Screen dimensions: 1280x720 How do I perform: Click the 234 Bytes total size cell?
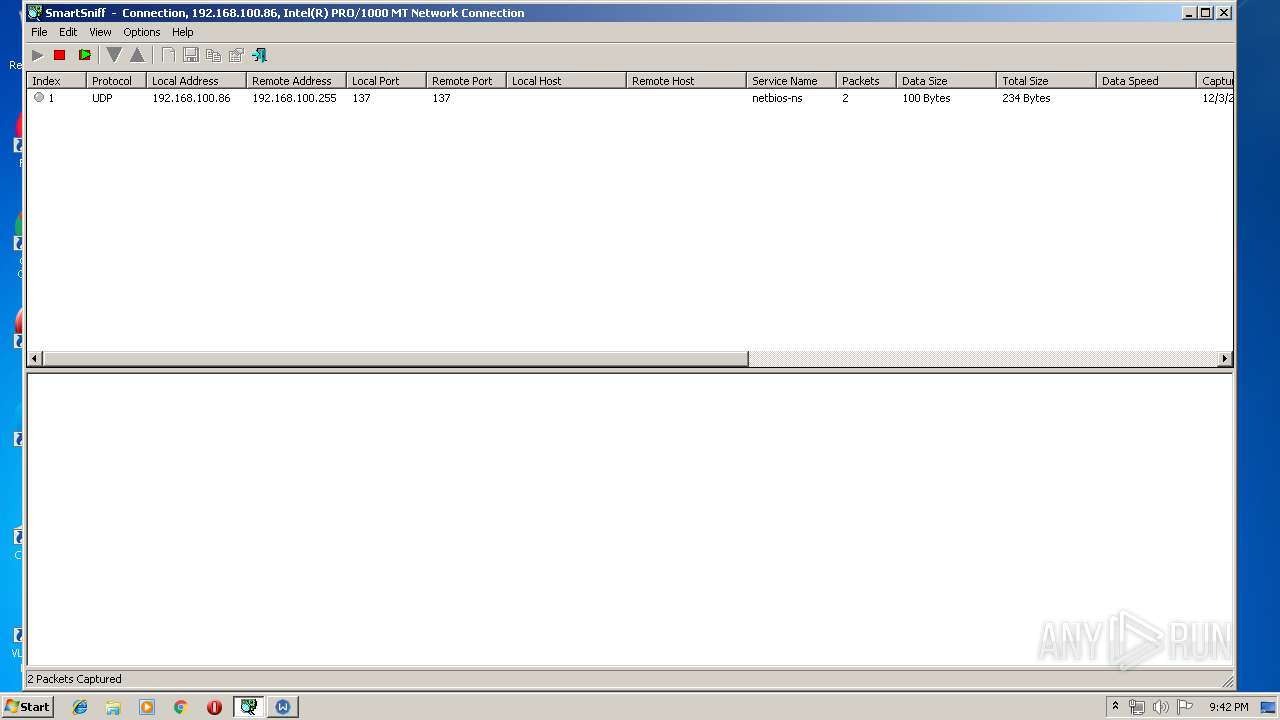tap(1026, 98)
